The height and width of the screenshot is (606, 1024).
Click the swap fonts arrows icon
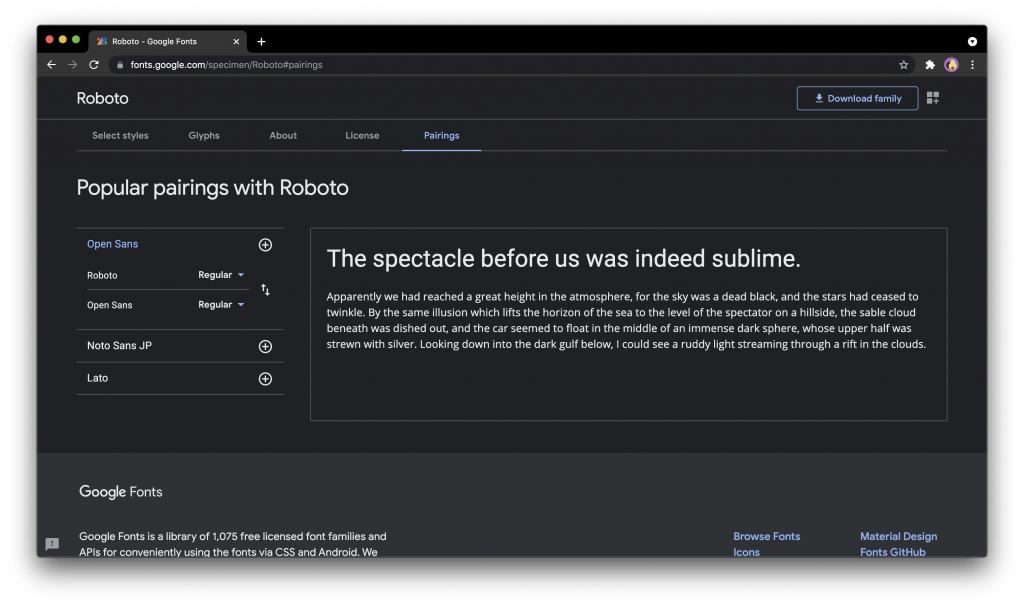point(265,290)
